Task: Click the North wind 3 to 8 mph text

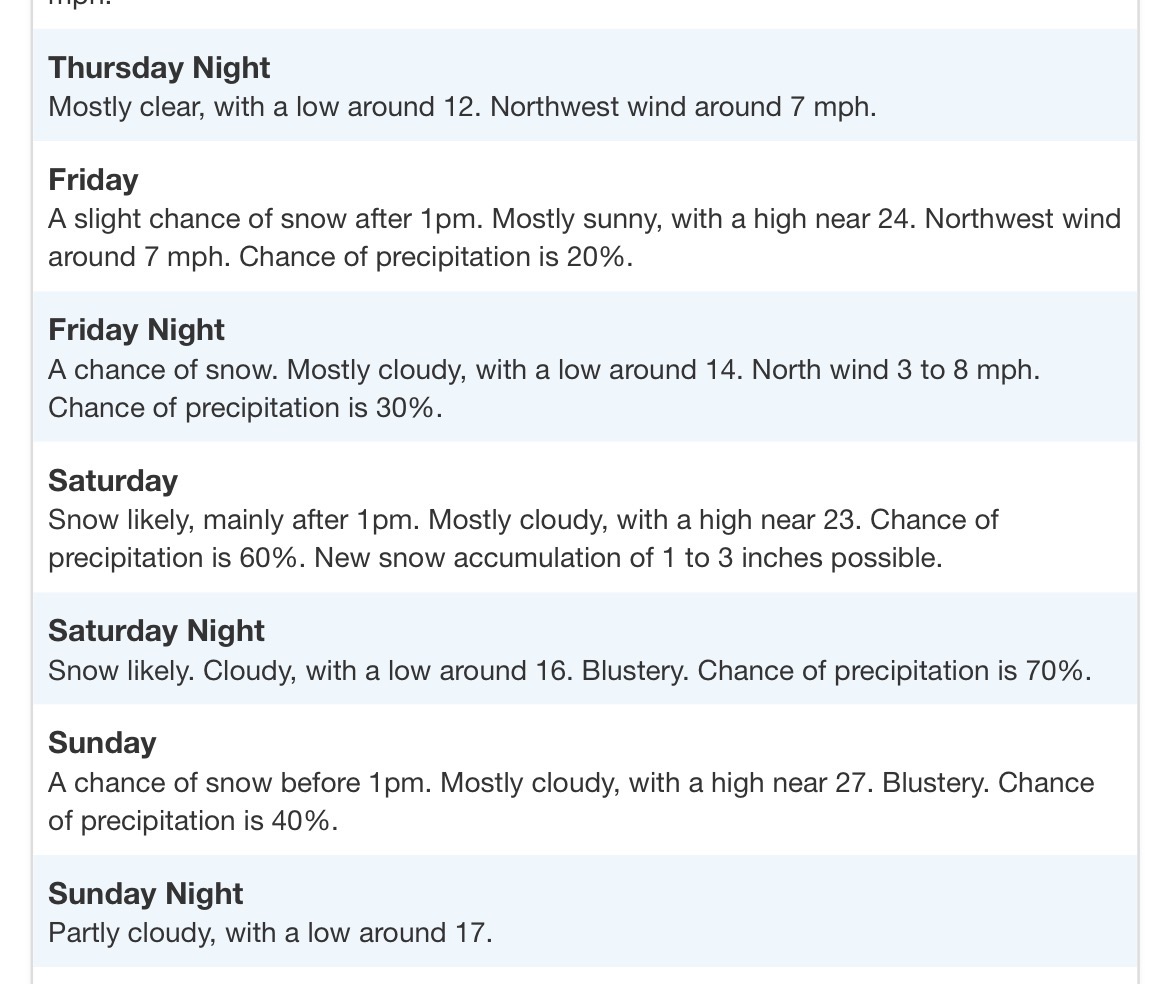Action: [x=895, y=370]
